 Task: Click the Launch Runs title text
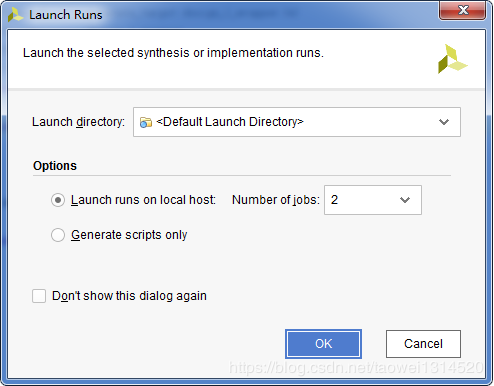point(66,15)
